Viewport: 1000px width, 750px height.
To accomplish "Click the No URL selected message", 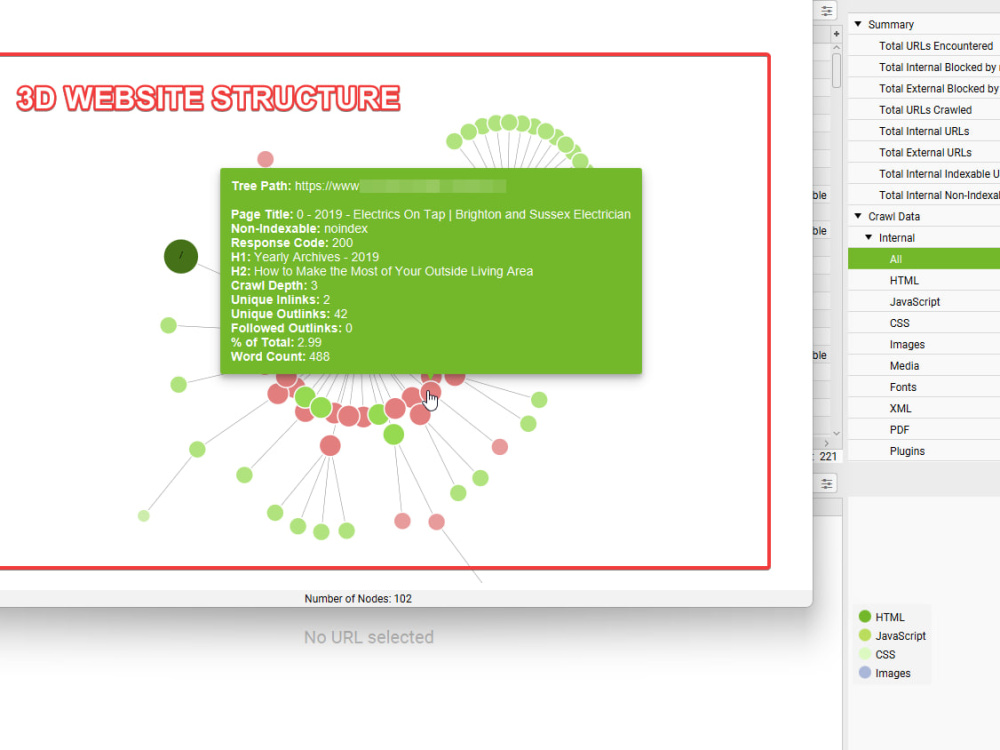I will [x=369, y=637].
